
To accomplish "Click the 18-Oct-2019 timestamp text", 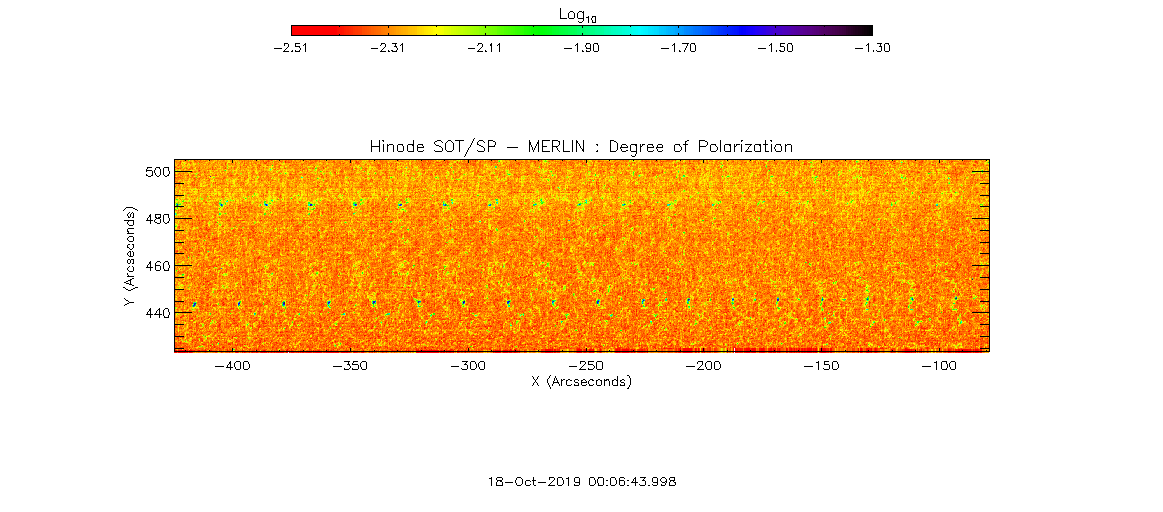I will click(x=581, y=481).
